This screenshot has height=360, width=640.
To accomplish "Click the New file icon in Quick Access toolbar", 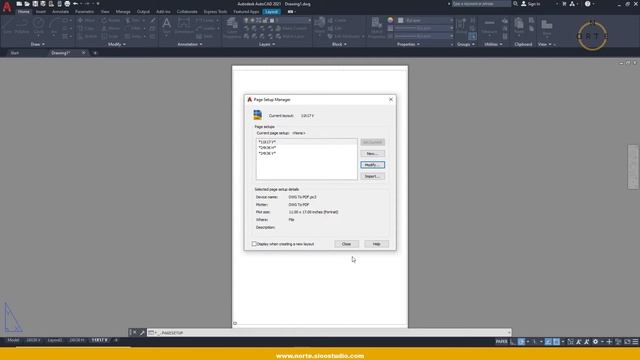I will [x=19, y=4].
